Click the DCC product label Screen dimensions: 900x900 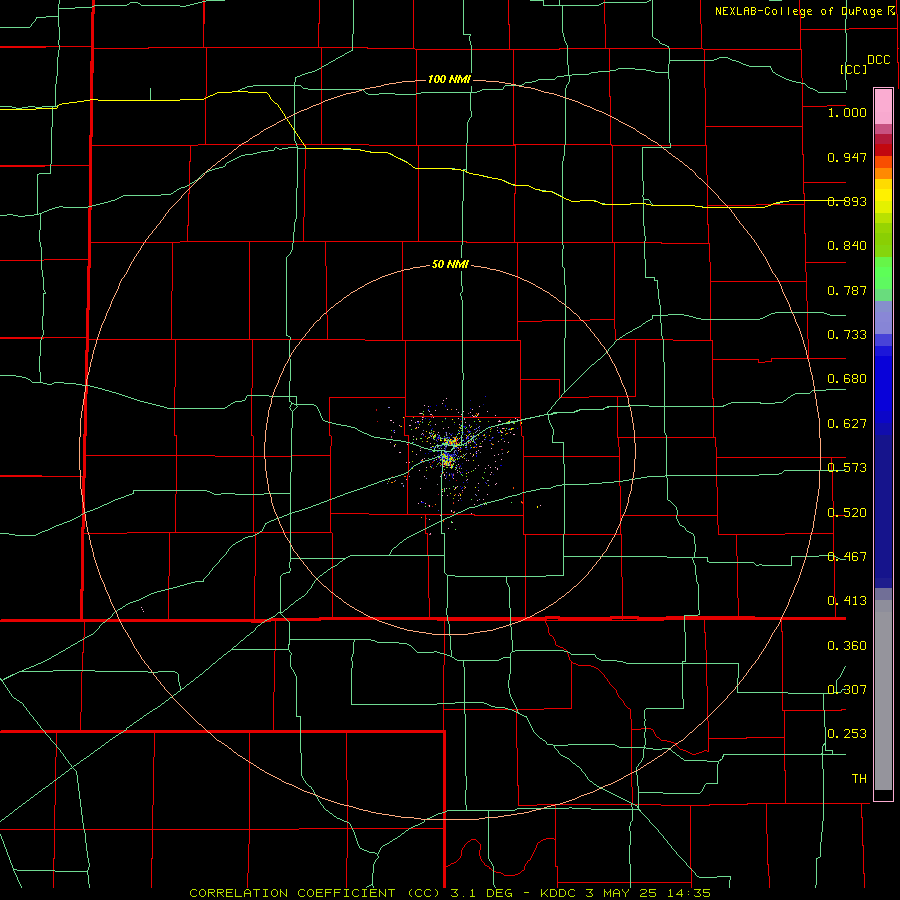coord(879,60)
